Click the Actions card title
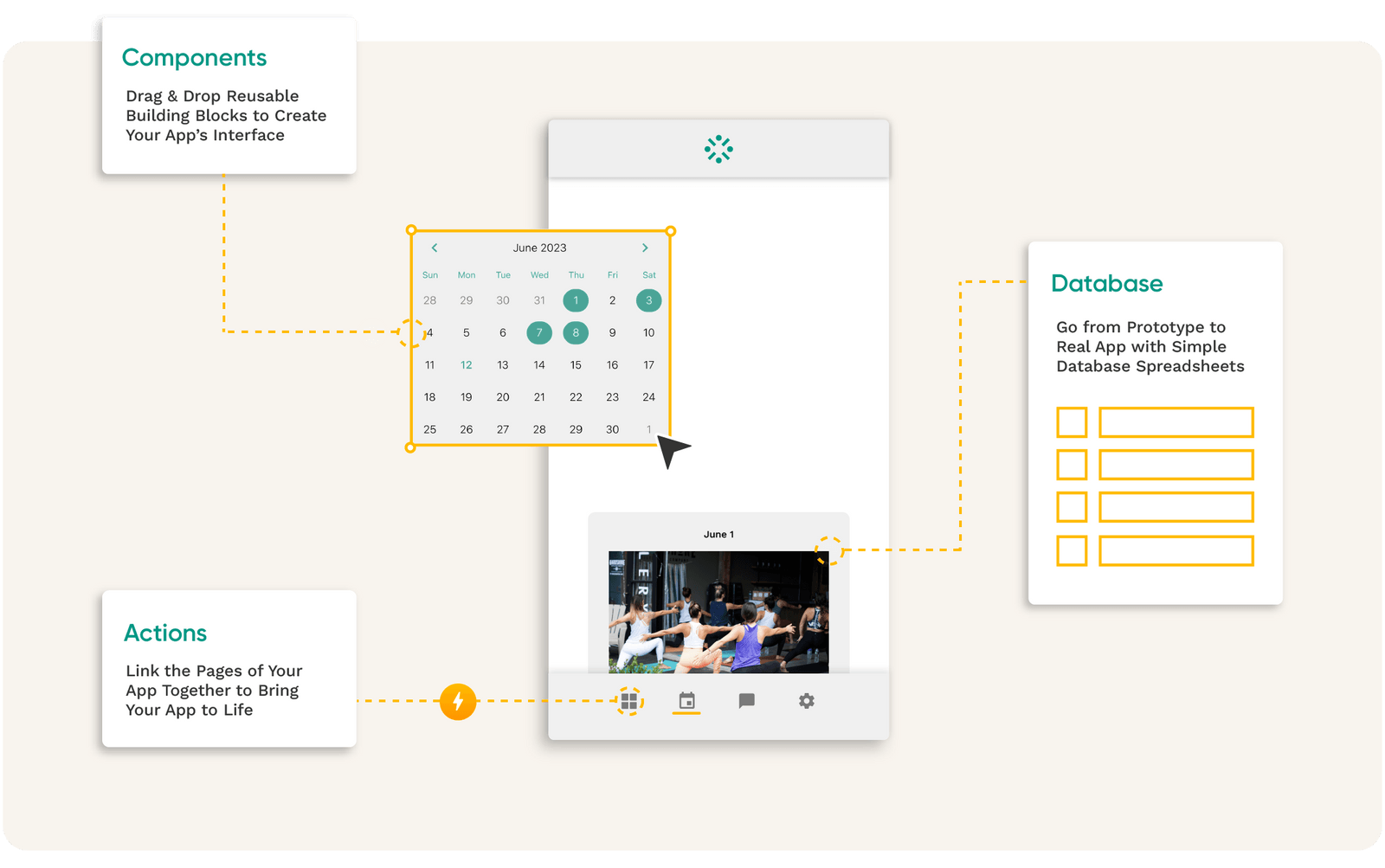 tap(165, 633)
